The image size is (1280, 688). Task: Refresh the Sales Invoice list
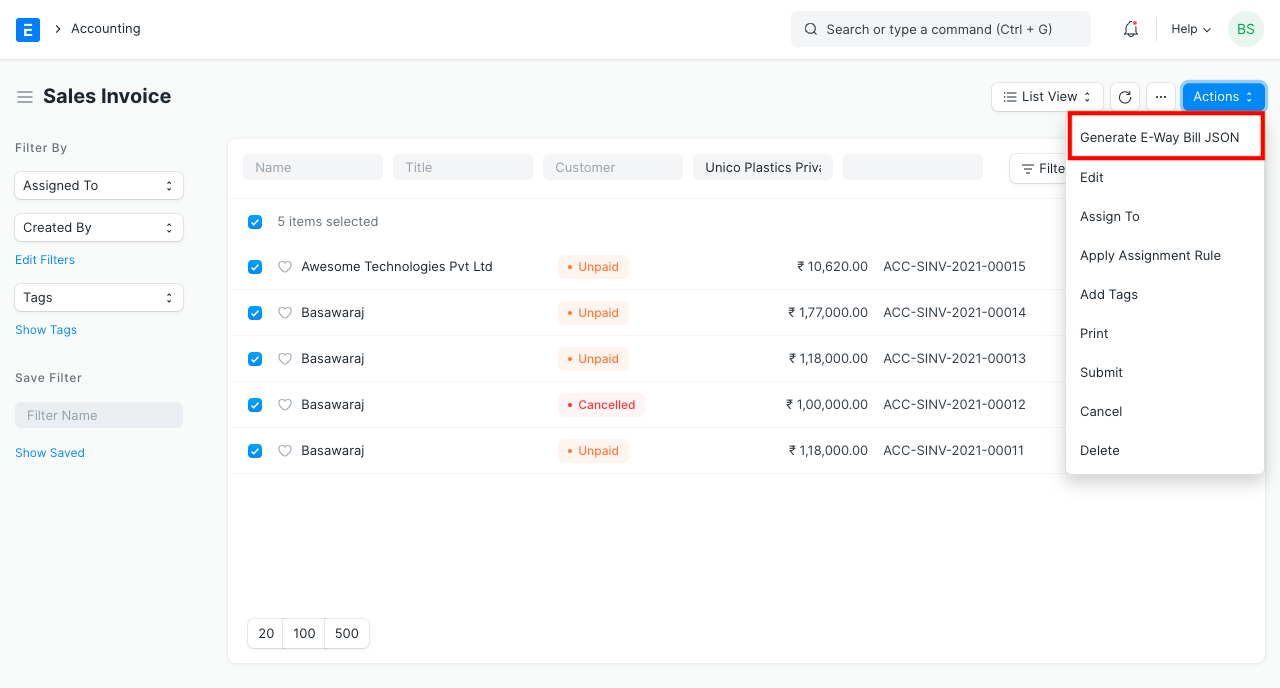[1124, 96]
